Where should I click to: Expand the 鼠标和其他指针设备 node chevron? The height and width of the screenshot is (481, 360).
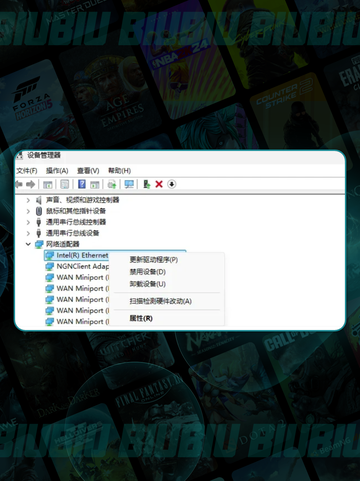28,211
